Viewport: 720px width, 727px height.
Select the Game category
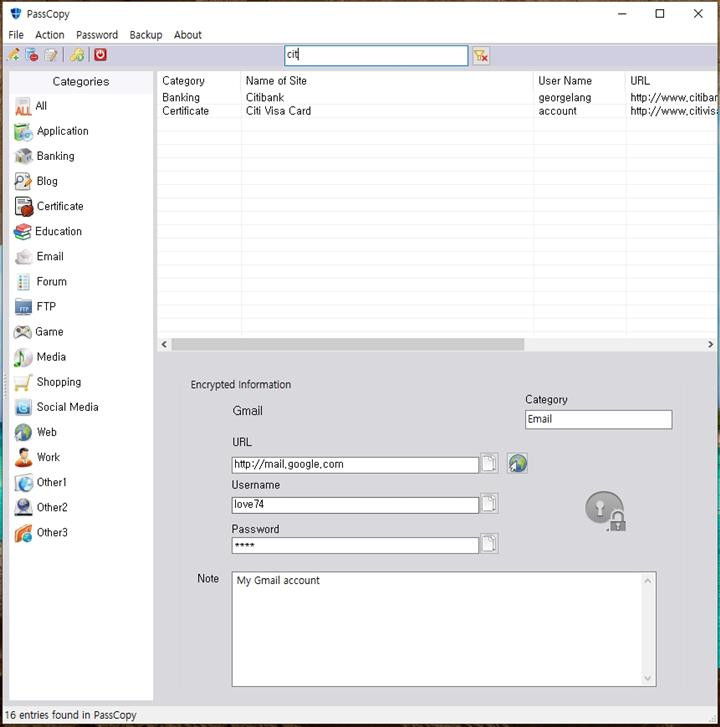coord(38,332)
